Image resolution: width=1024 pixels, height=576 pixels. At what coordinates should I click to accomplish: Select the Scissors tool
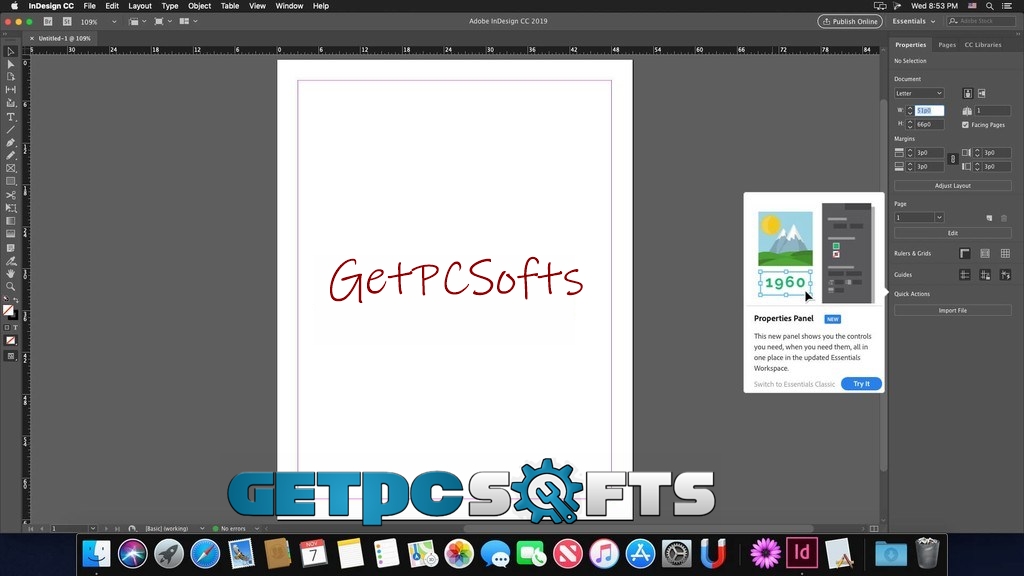[10, 195]
